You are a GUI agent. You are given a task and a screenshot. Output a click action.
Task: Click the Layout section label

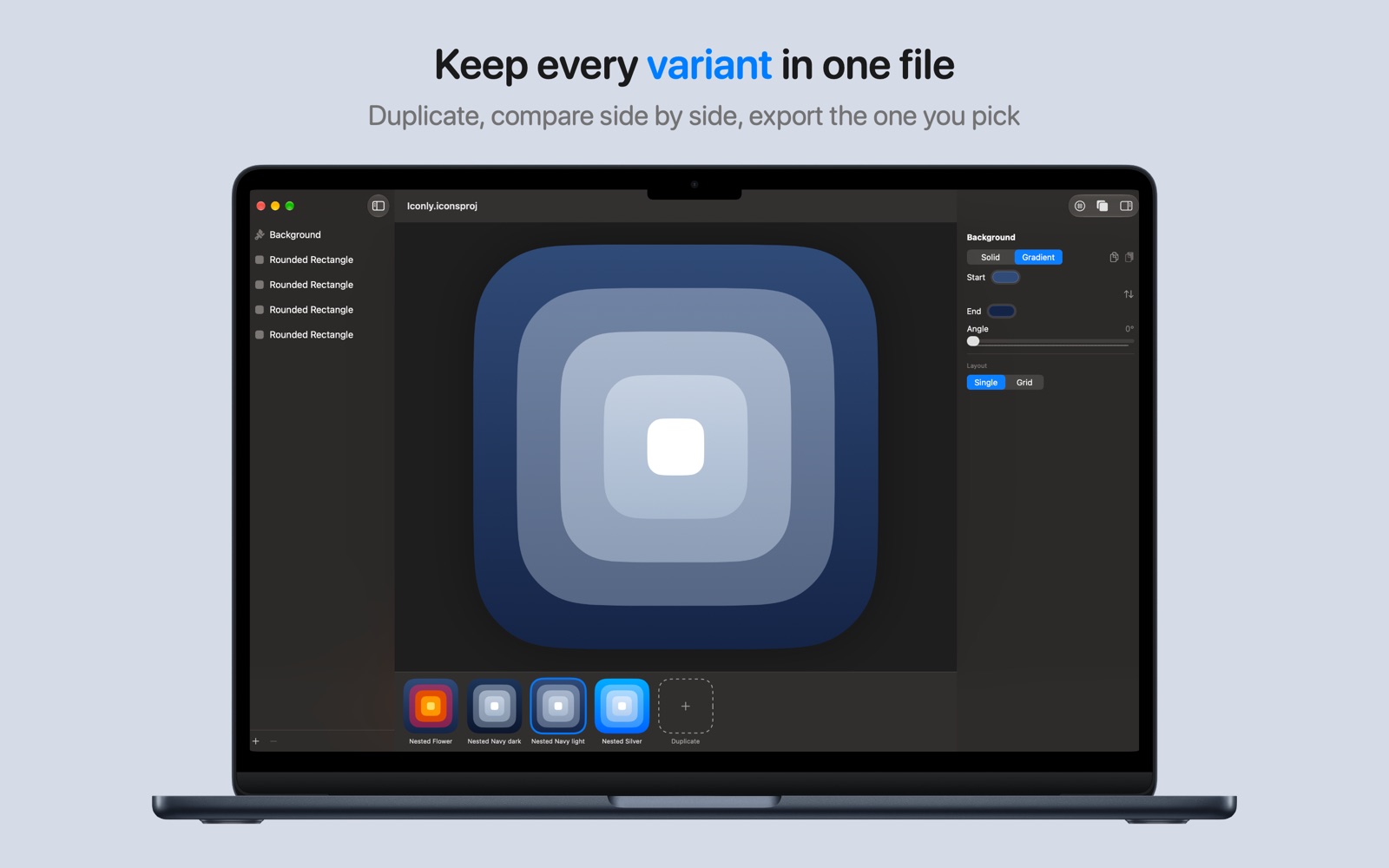tap(977, 366)
